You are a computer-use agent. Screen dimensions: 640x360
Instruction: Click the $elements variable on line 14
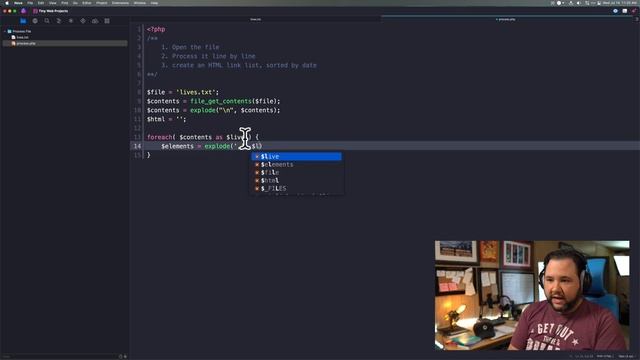[178, 146]
